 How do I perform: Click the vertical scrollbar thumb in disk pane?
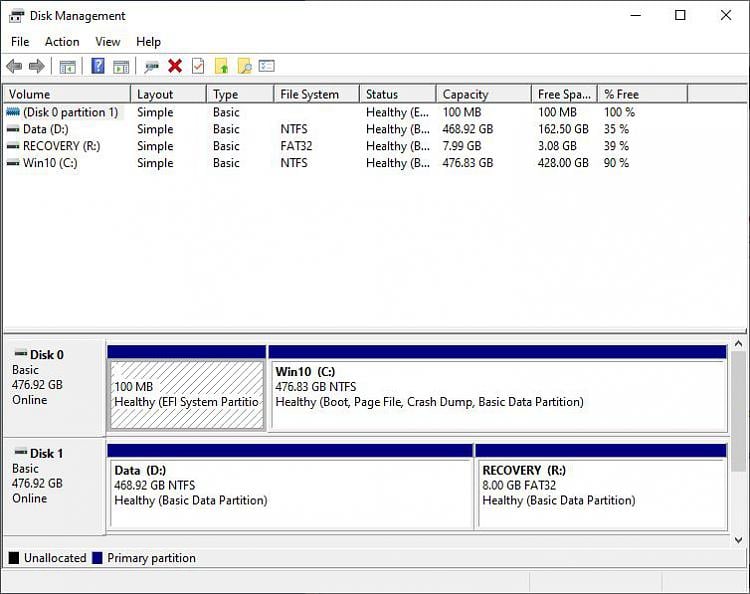click(738, 411)
